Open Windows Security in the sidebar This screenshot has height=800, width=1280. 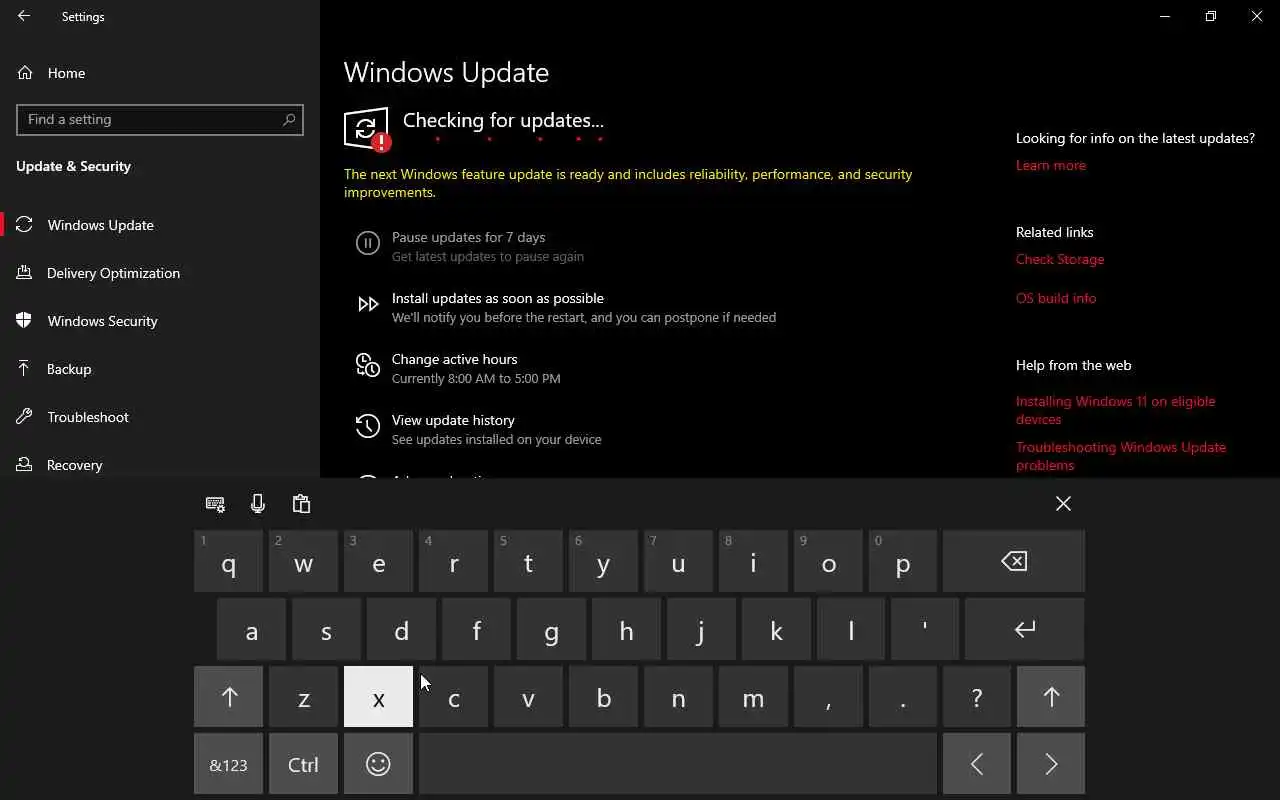(x=160, y=321)
